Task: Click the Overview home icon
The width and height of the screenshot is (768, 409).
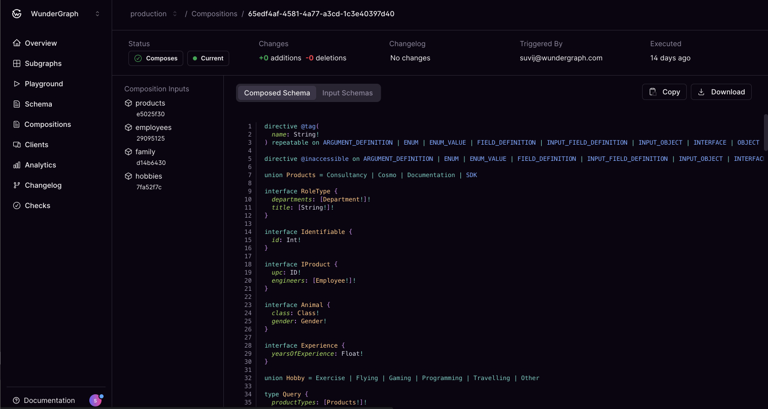Action: point(17,43)
